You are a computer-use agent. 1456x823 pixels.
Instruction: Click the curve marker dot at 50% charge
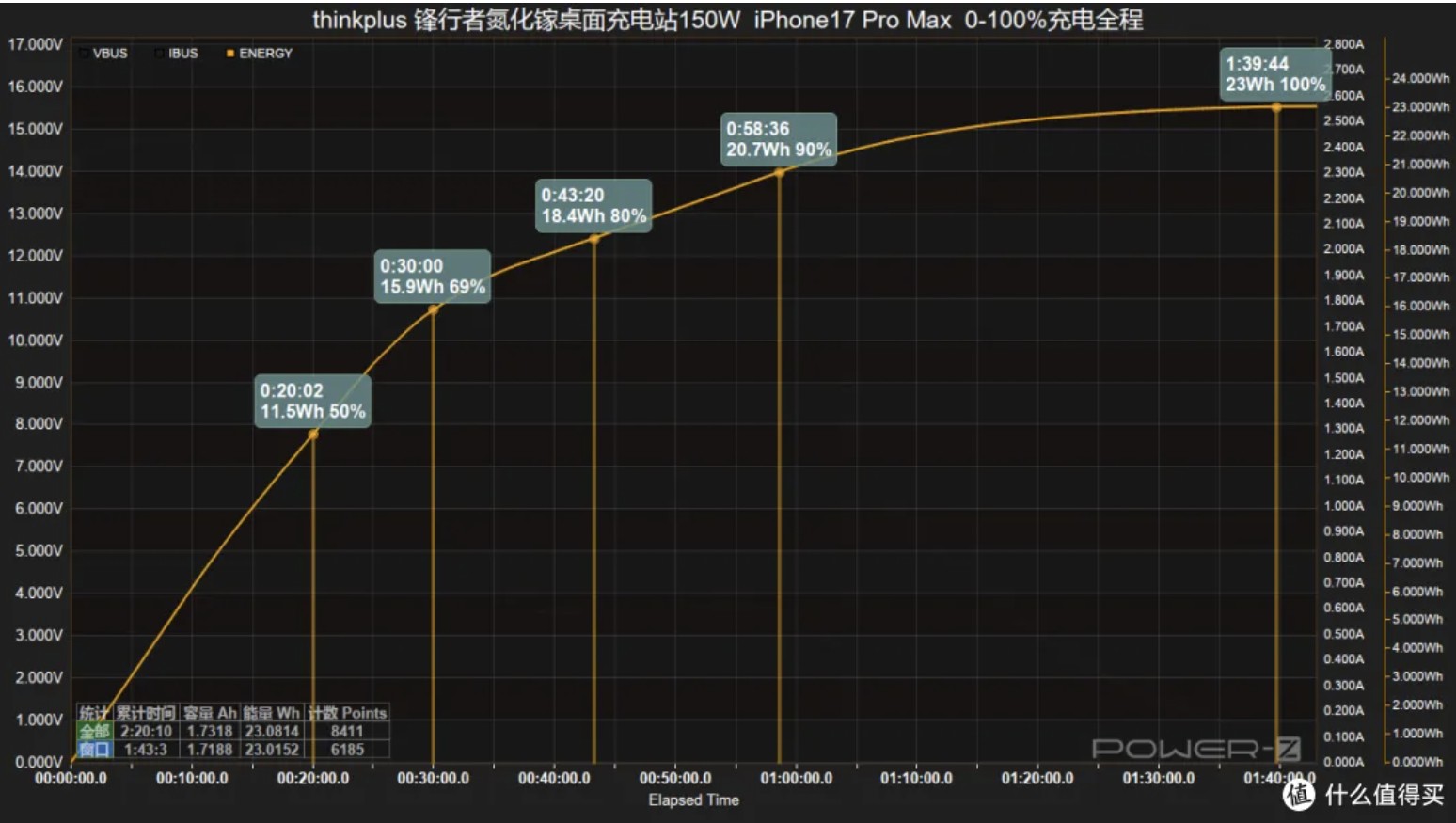[x=313, y=435]
